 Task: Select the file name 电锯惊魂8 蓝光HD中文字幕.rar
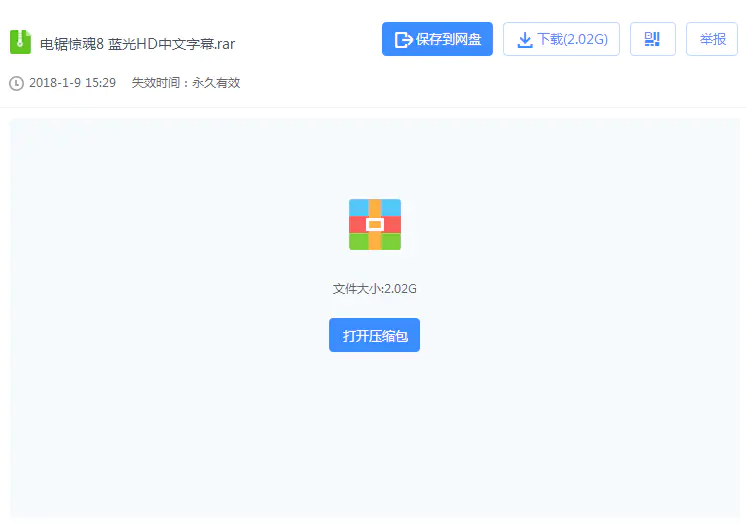[137, 44]
